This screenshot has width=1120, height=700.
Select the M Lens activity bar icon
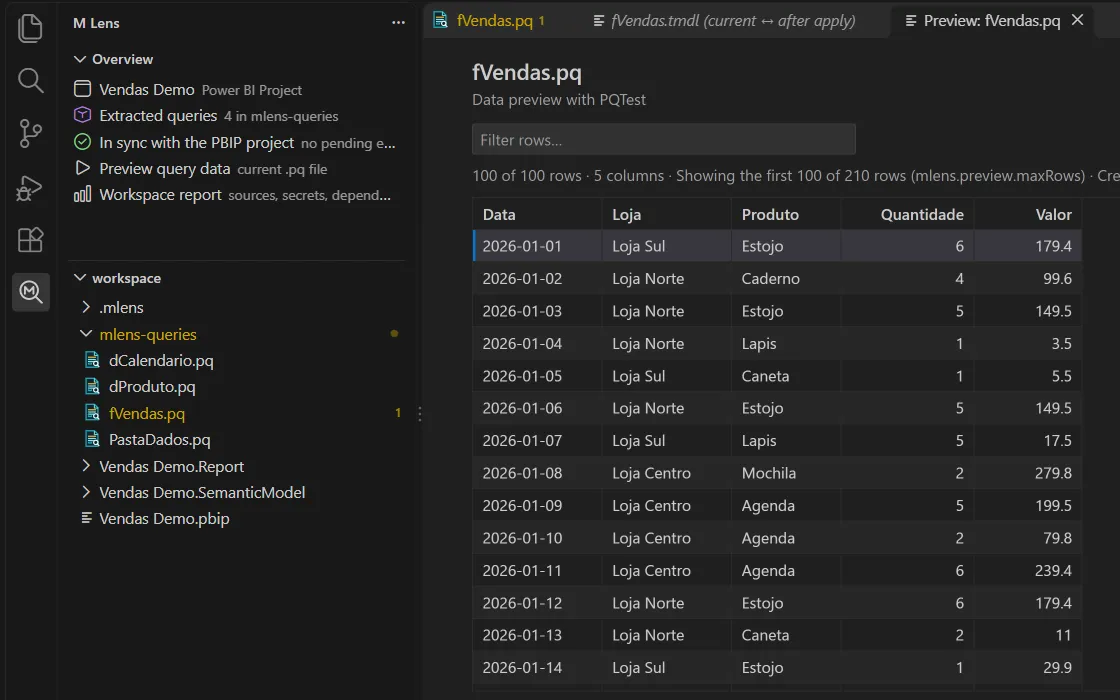point(31,291)
